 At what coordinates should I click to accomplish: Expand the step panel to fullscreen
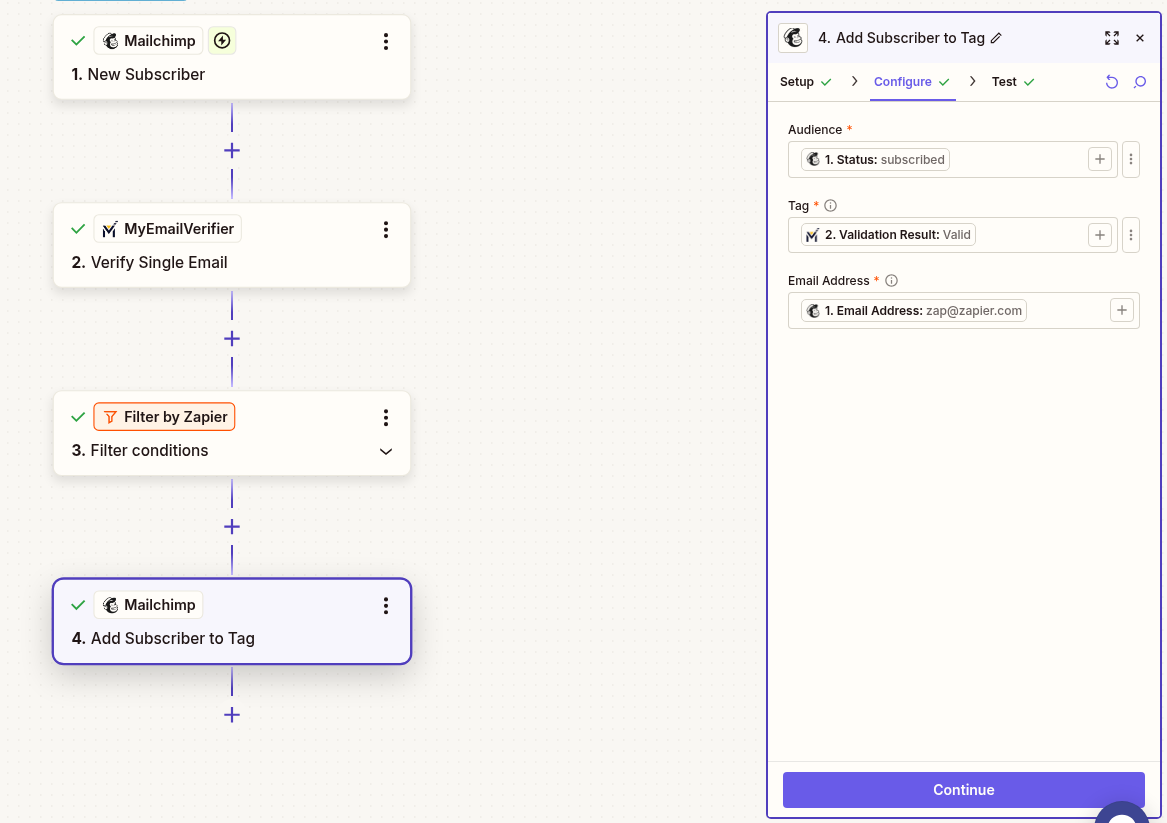pyautogui.click(x=1112, y=38)
